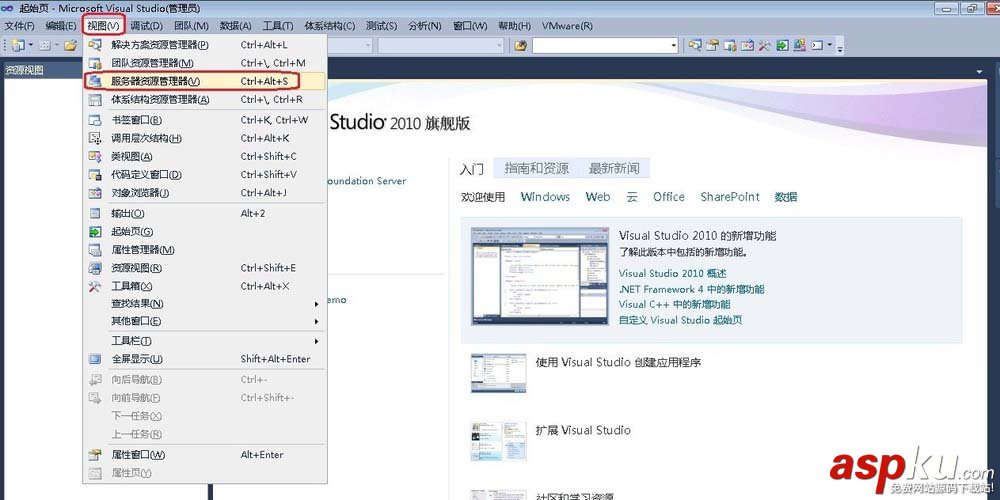
Task: Open Toolbox from the toolbar icon
Action: (764, 45)
